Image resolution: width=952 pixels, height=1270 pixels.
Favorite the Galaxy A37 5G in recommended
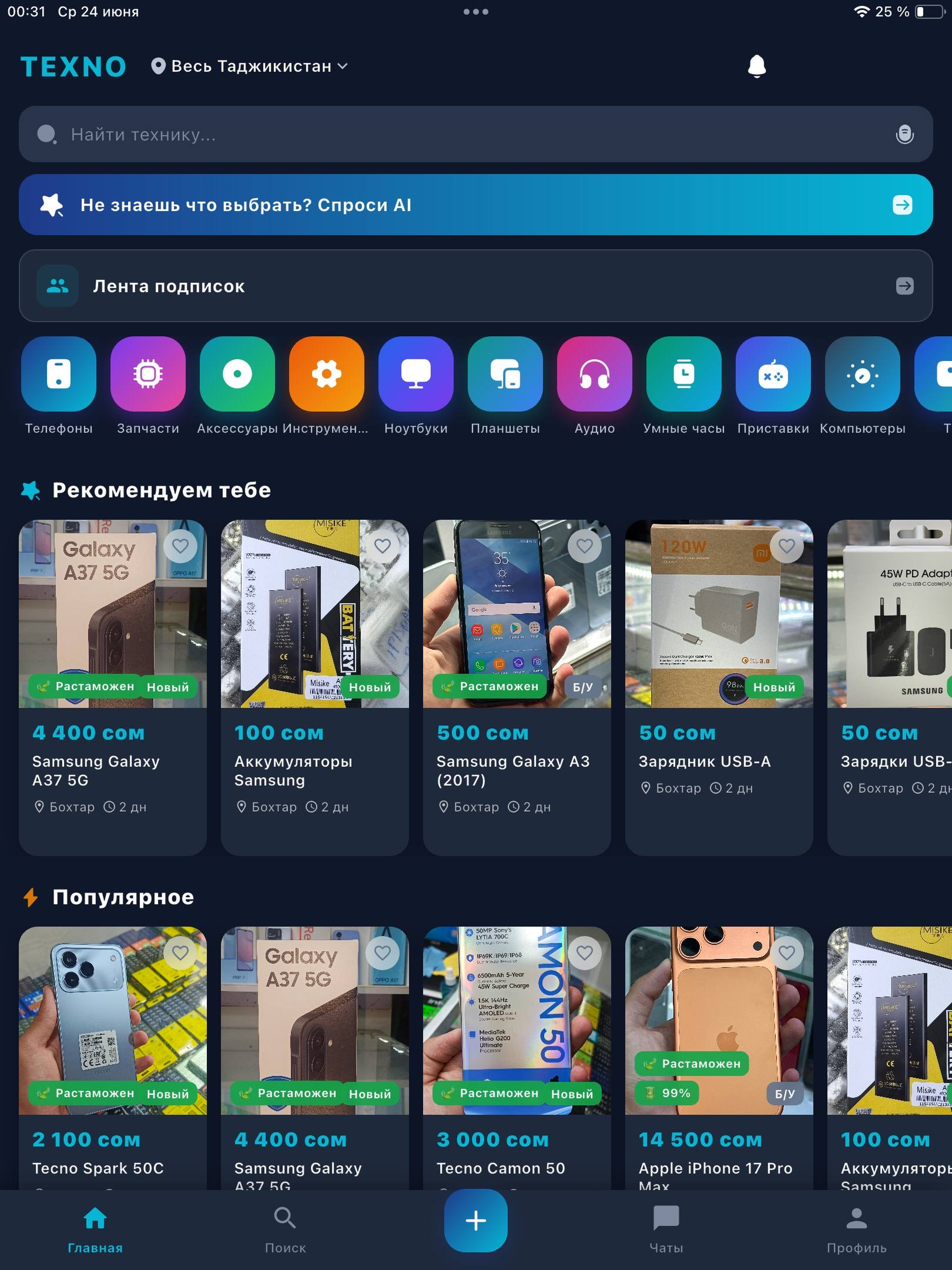180,546
